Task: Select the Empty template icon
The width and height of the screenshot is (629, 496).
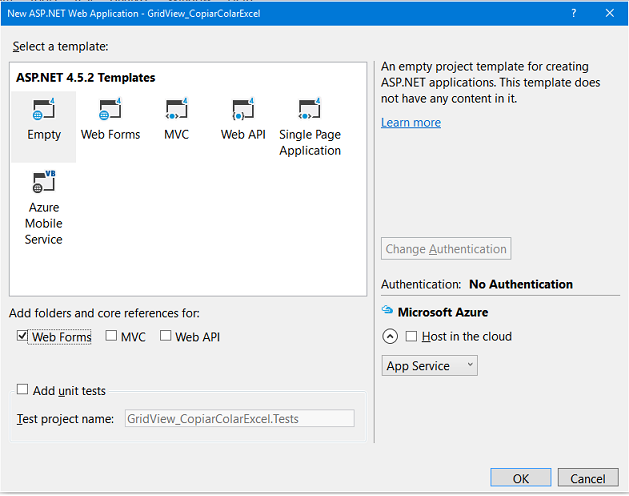Action: [x=43, y=109]
